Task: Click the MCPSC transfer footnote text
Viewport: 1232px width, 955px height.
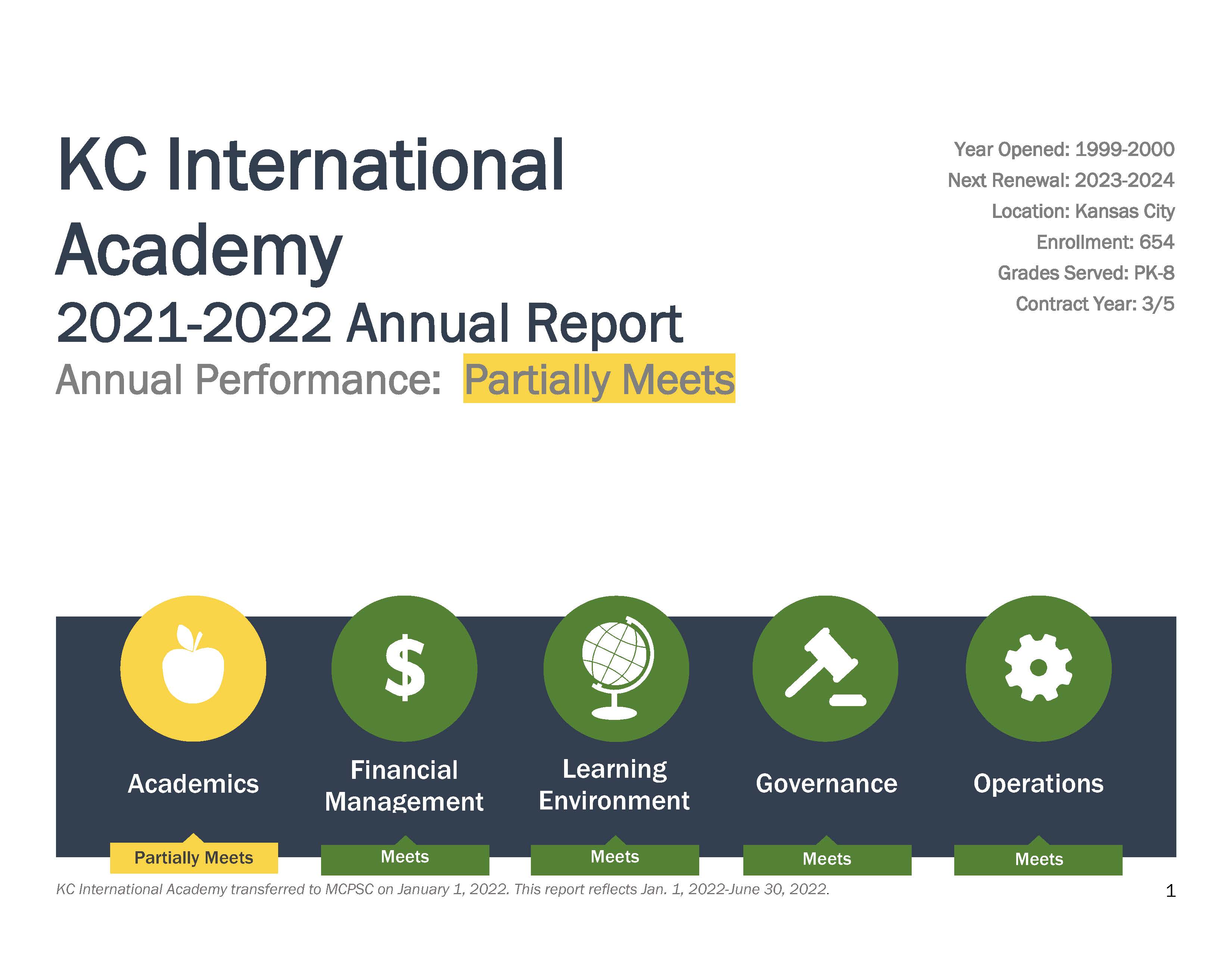Action: 442,889
